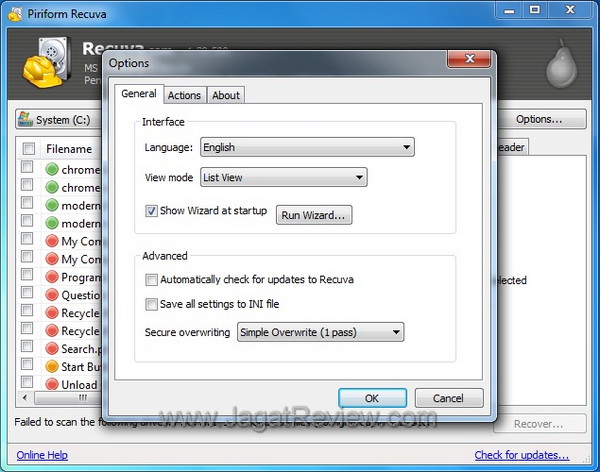Click the red status icon beside Program
This screenshot has height=472, width=600.
point(53,277)
